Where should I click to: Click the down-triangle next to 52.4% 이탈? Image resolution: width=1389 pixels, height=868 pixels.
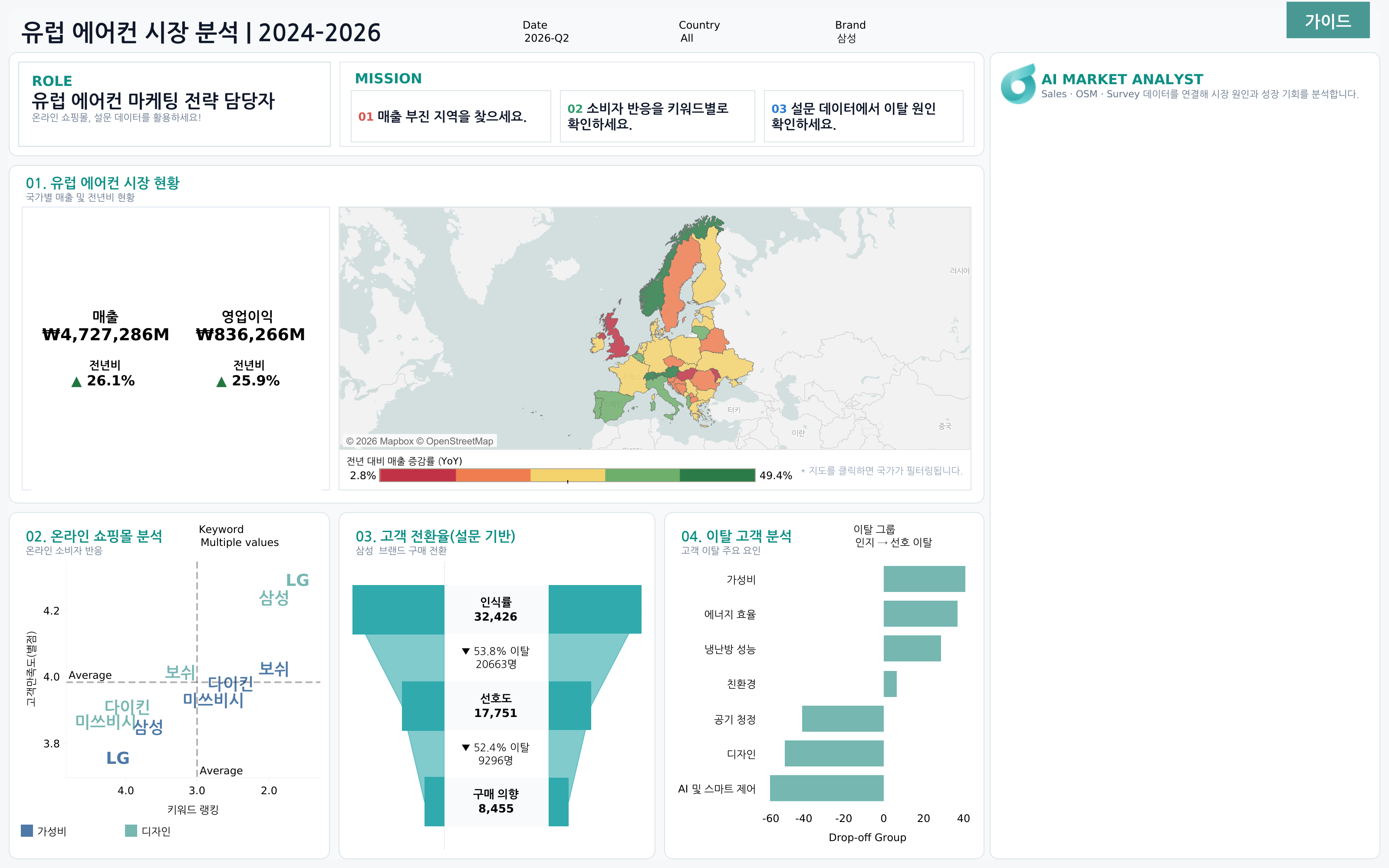pyautogui.click(x=465, y=747)
